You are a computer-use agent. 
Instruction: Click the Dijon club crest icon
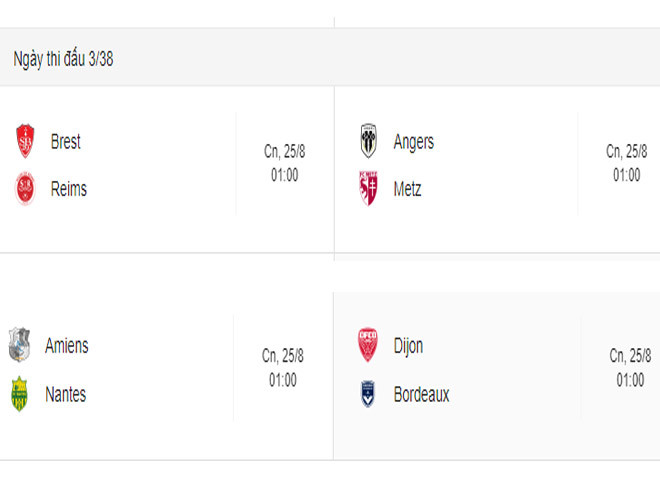(x=367, y=346)
